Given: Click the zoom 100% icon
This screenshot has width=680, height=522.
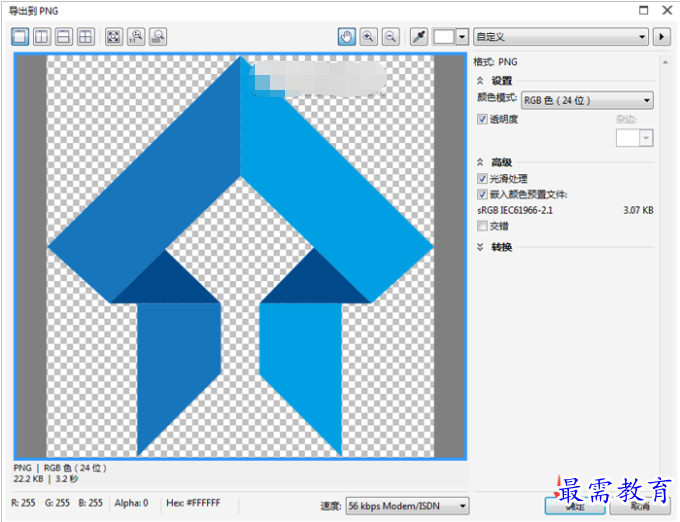Looking at the screenshot, I should [158, 36].
